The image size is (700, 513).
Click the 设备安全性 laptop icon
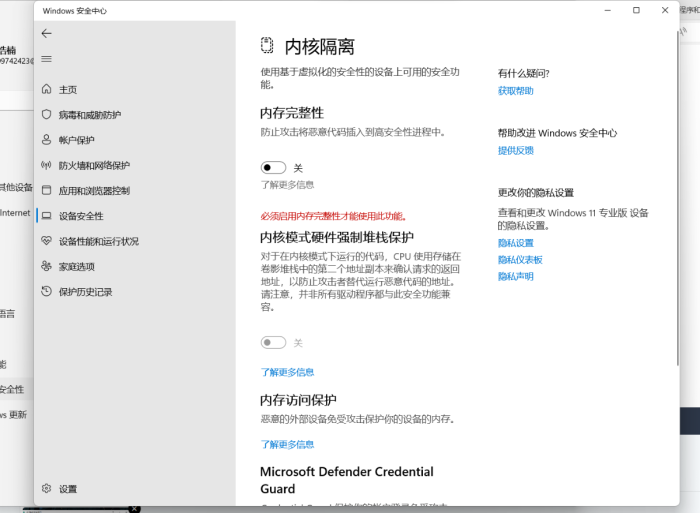coord(46,216)
